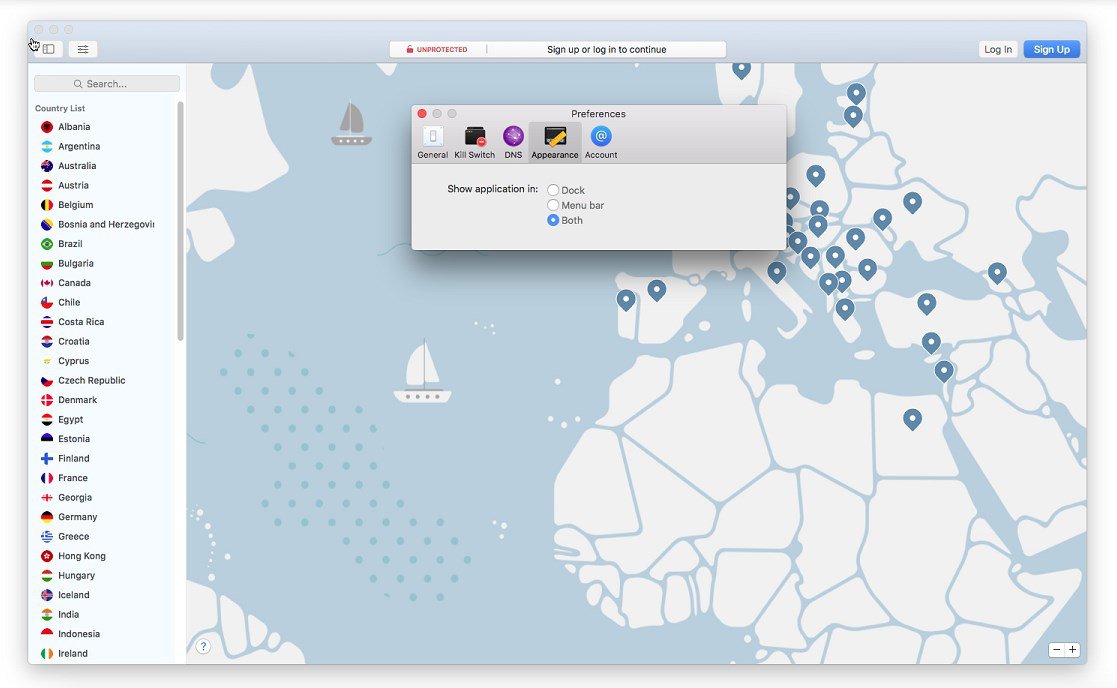Click the Austria flag icon
The image size is (1117, 688).
[47, 185]
